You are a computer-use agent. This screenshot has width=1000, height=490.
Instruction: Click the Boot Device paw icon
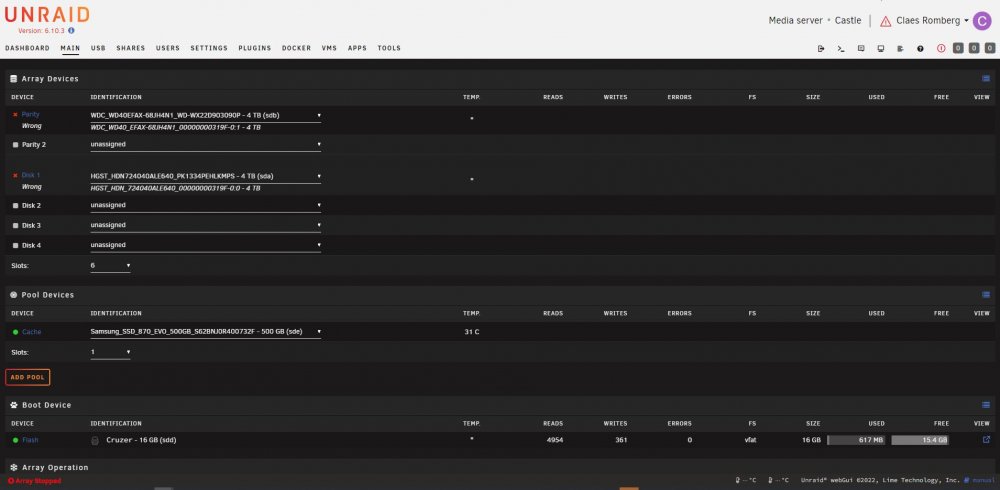14,405
